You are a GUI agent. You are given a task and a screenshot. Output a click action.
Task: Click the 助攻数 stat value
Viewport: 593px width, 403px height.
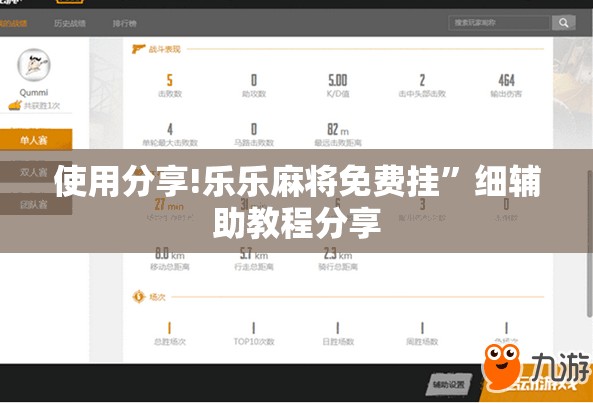point(254,80)
